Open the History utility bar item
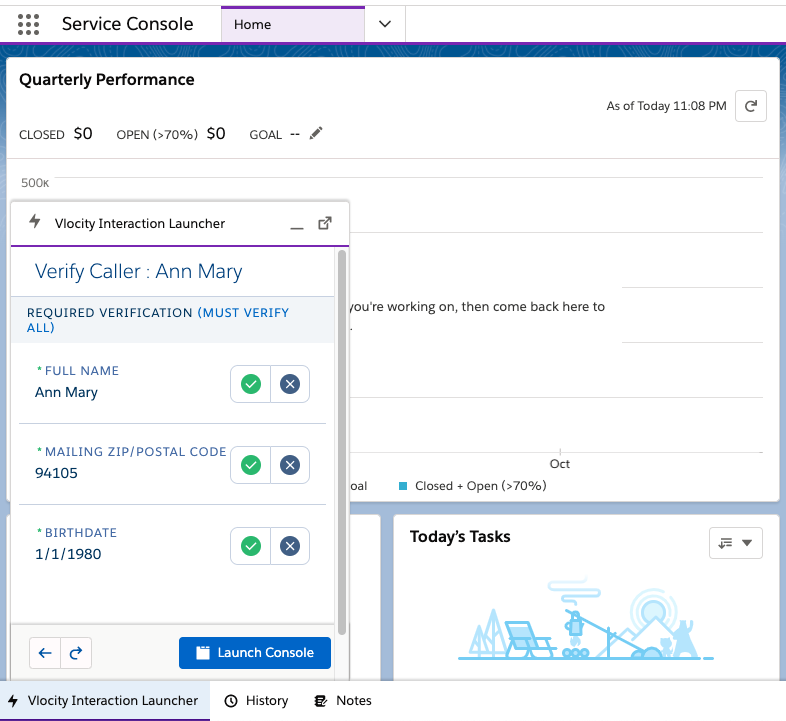The width and height of the screenshot is (786, 721). (256, 700)
